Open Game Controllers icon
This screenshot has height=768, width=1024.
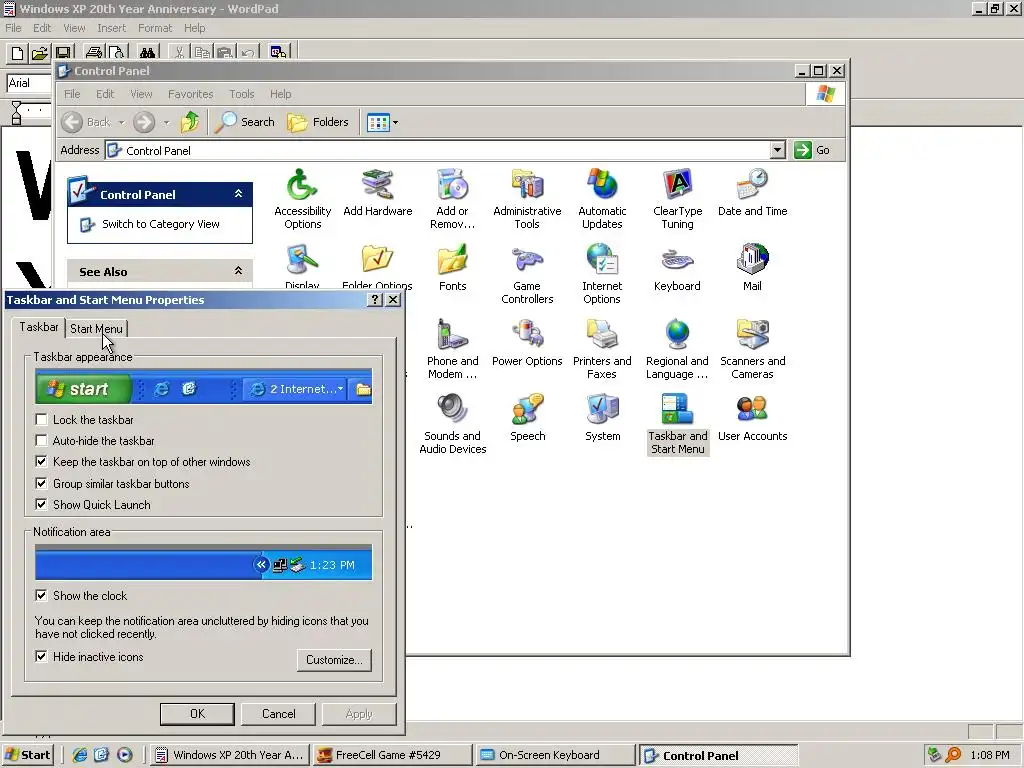pyautogui.click(x=527, y=274)
